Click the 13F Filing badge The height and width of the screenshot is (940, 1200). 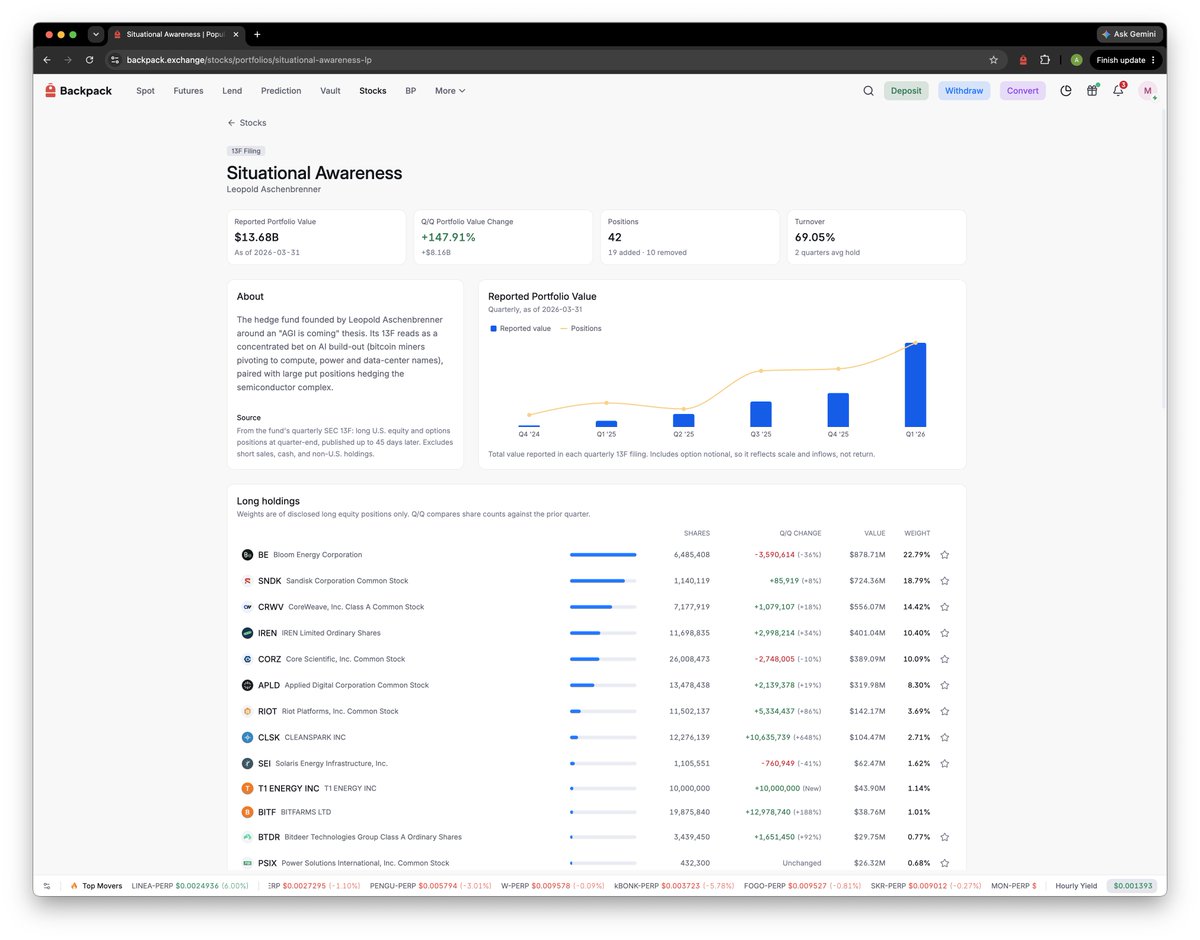click(246, 151)
